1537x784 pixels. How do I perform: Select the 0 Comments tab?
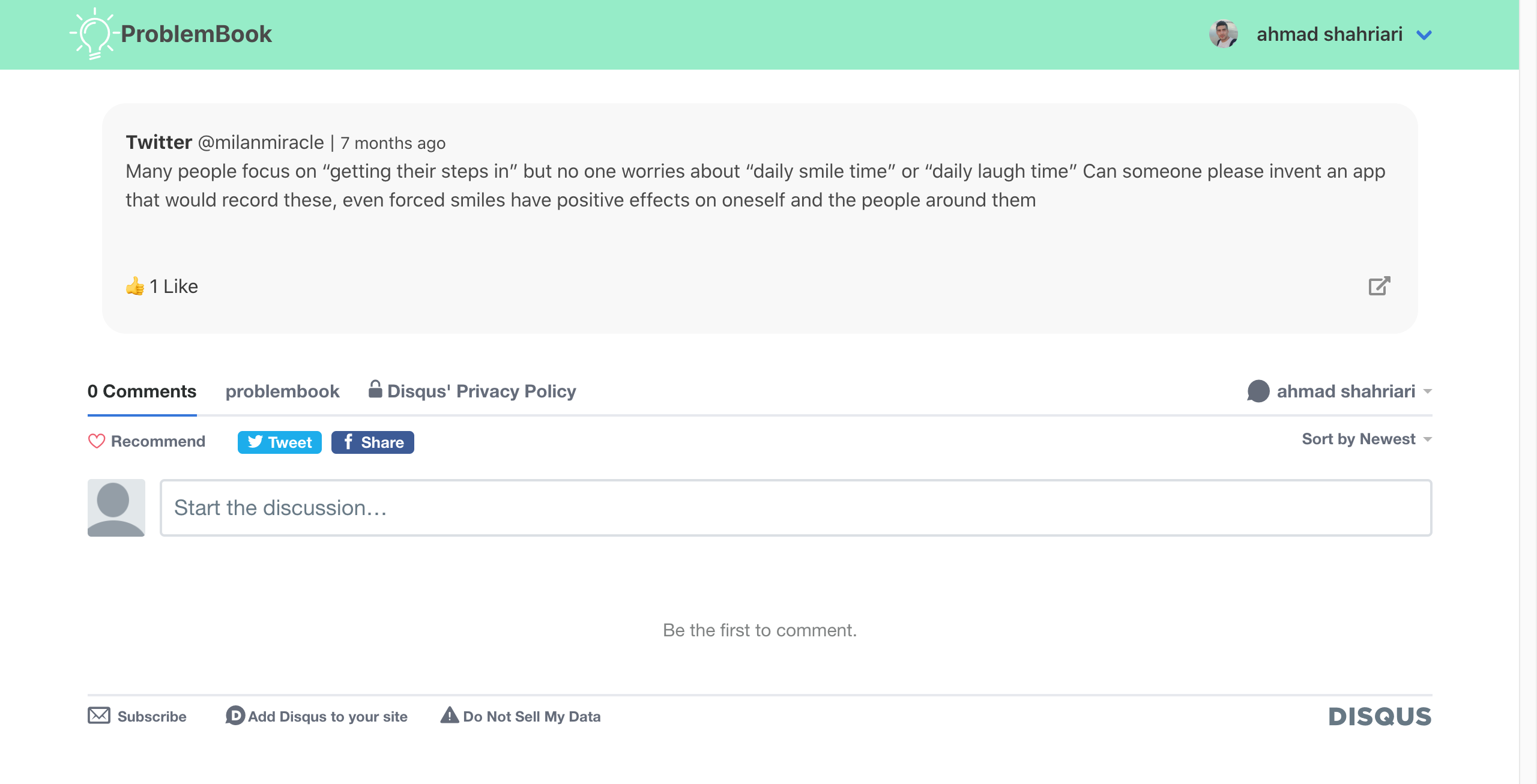tap(142, 391)
